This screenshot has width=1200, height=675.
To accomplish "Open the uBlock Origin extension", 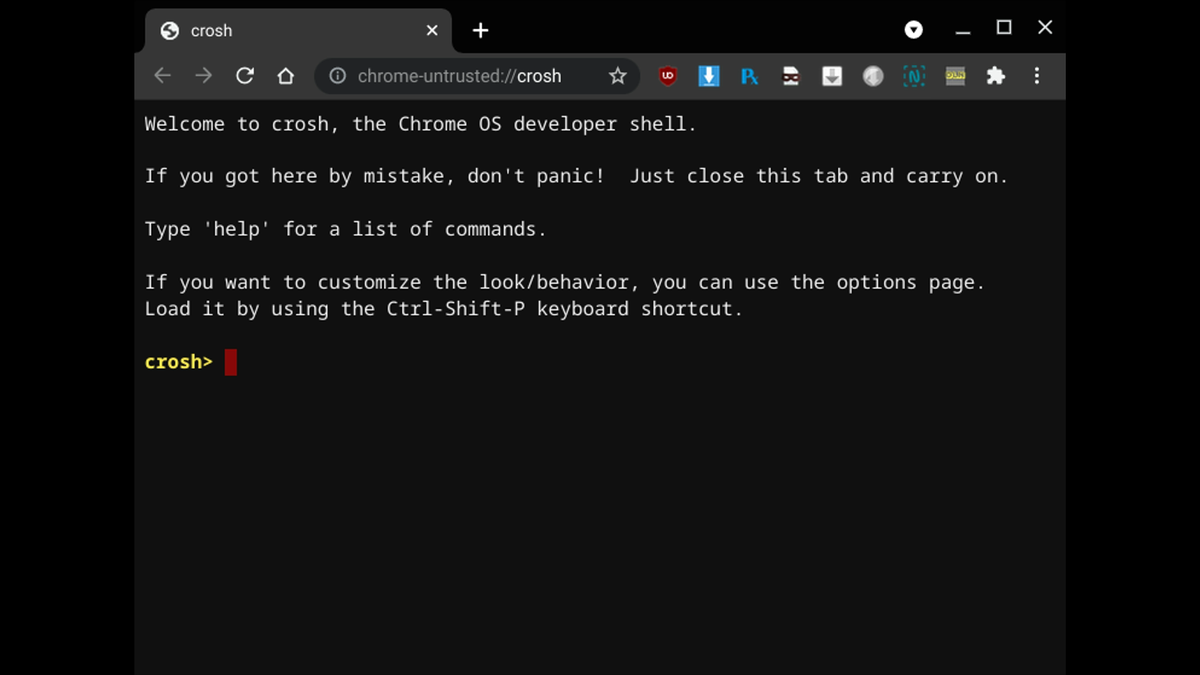I will tap(668, 76).
